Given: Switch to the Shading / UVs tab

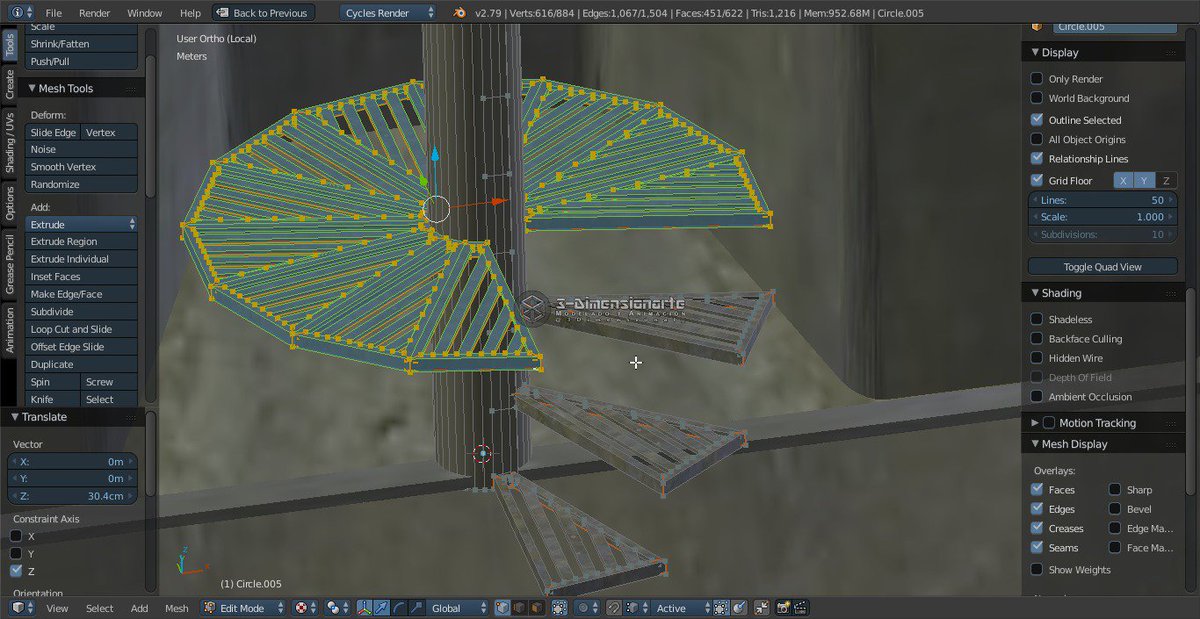Looking at the screenshot, I should tap(9, 143).
